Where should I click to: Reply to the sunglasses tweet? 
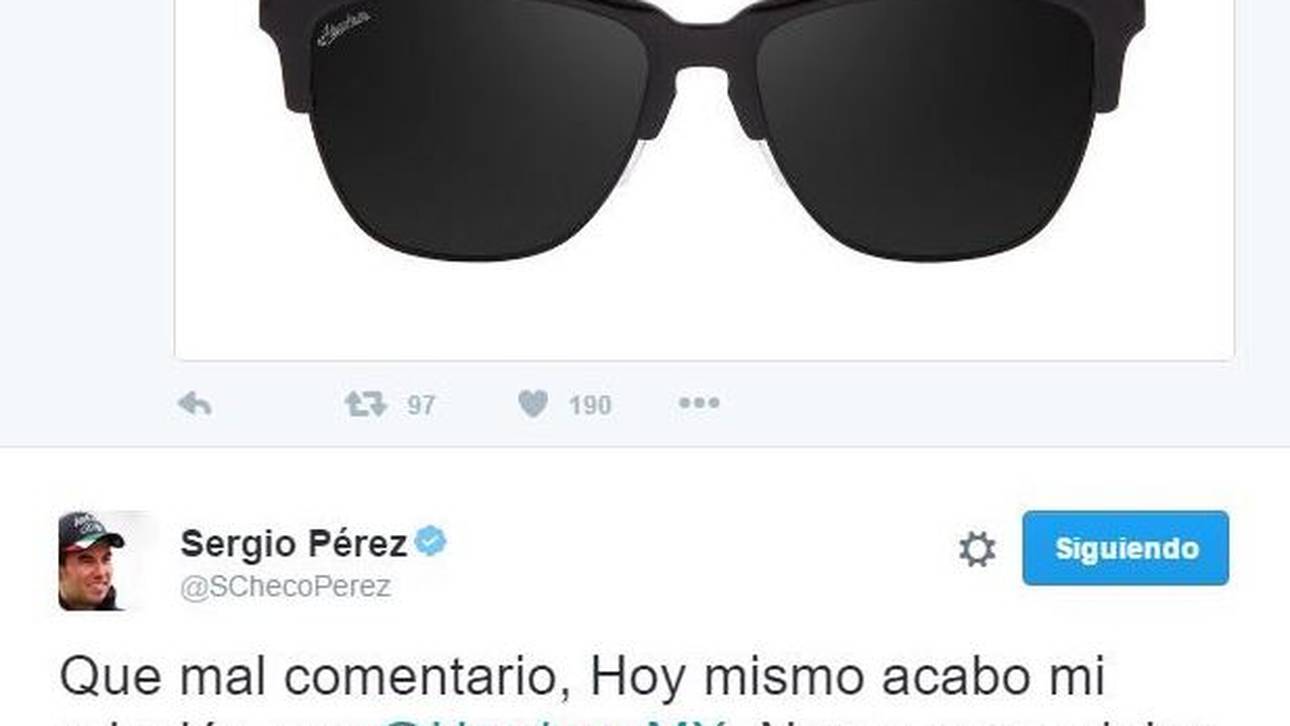tap(194, 404)
